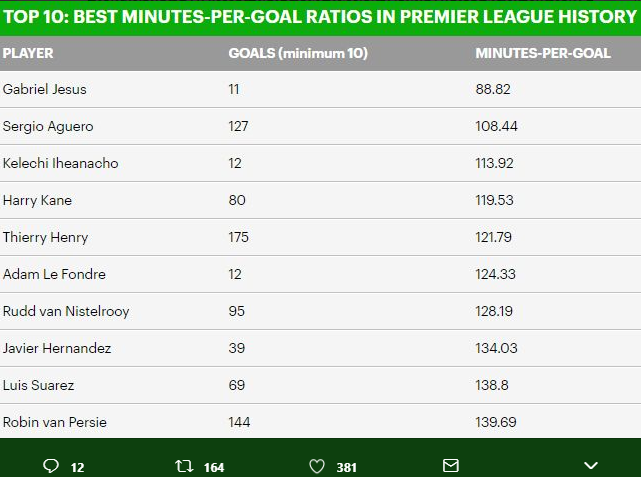Image resolution: width=641 pixels, height=477 pixels.
Task: Click Adam Le Fondre's 124.33 value
Action: (x=495, y=274)
